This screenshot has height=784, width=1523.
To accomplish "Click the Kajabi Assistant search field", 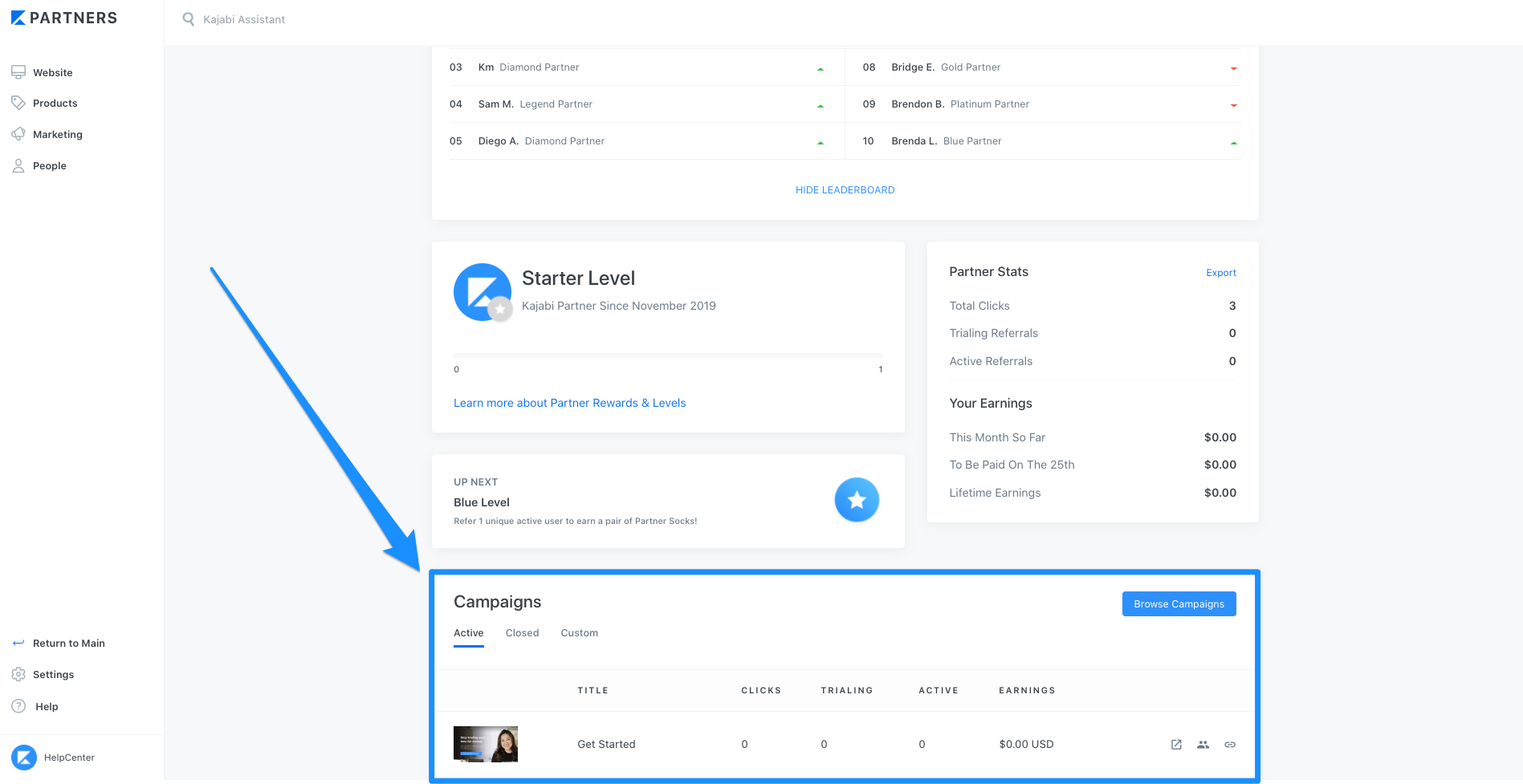I will (244, 19).
